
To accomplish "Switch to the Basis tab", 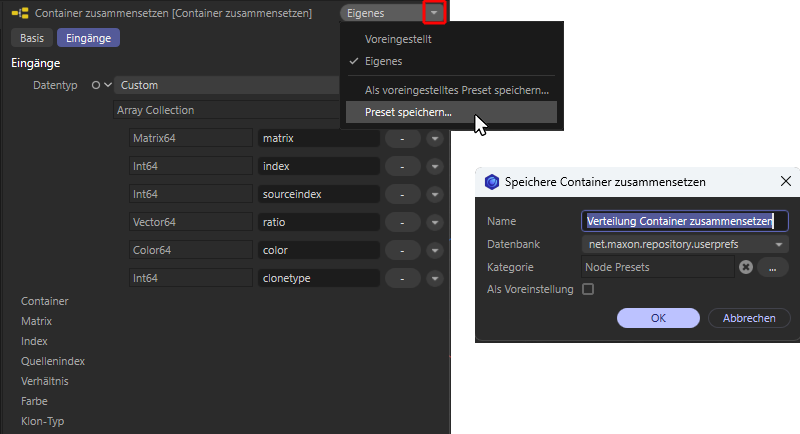I will (31, 38).
